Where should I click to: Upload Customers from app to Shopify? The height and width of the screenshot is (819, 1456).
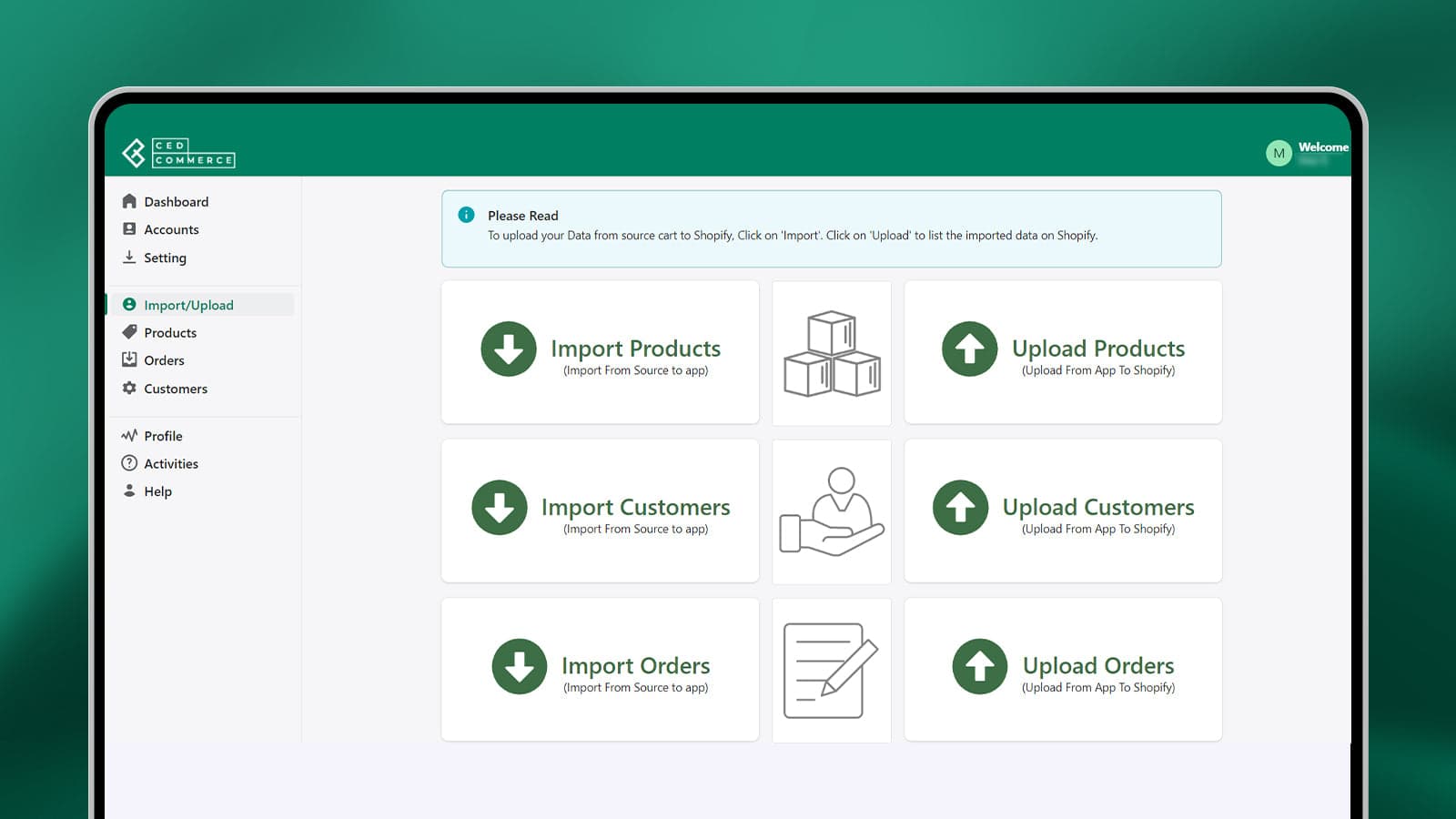pyautogui.click(x=1063, y=511)
